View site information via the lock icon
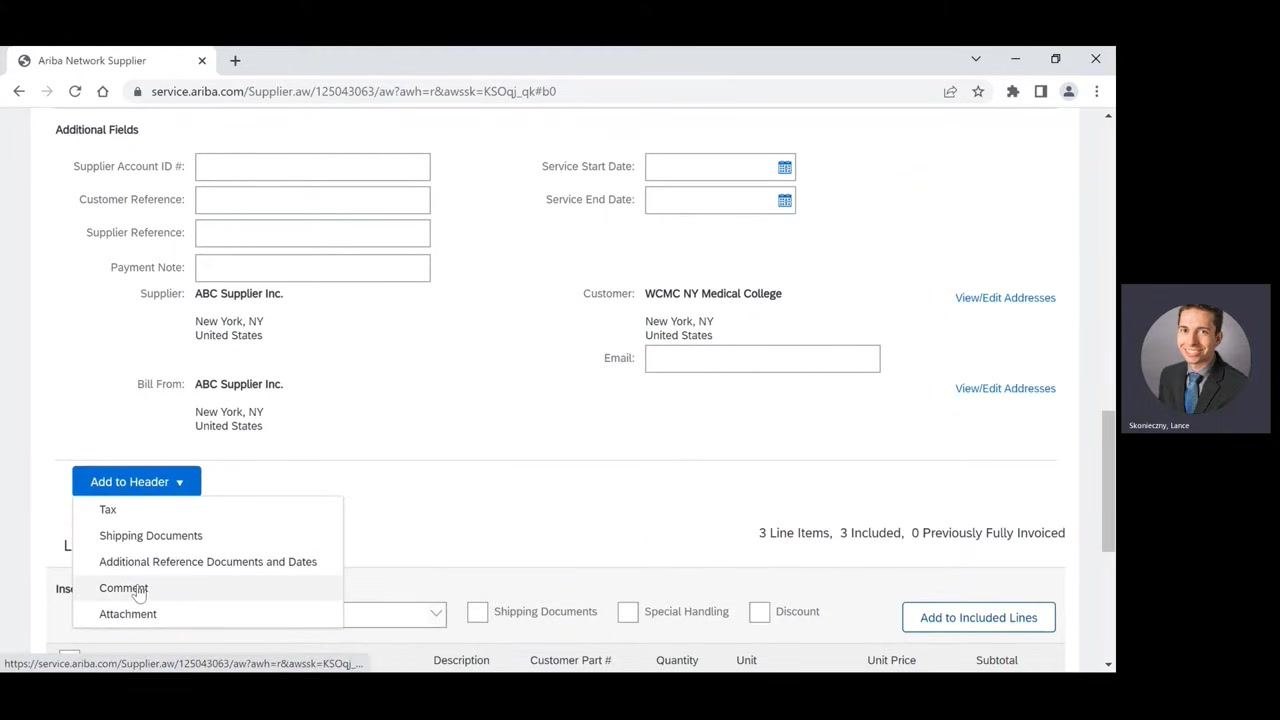1280x720 pixels. [137, 91]
